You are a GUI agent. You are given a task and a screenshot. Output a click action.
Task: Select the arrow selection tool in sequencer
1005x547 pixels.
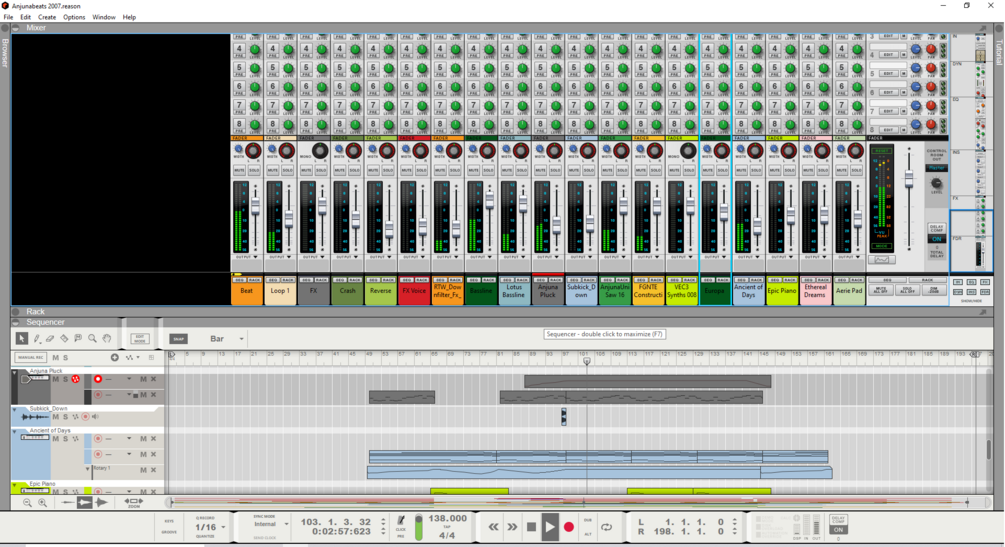[22, 338]
